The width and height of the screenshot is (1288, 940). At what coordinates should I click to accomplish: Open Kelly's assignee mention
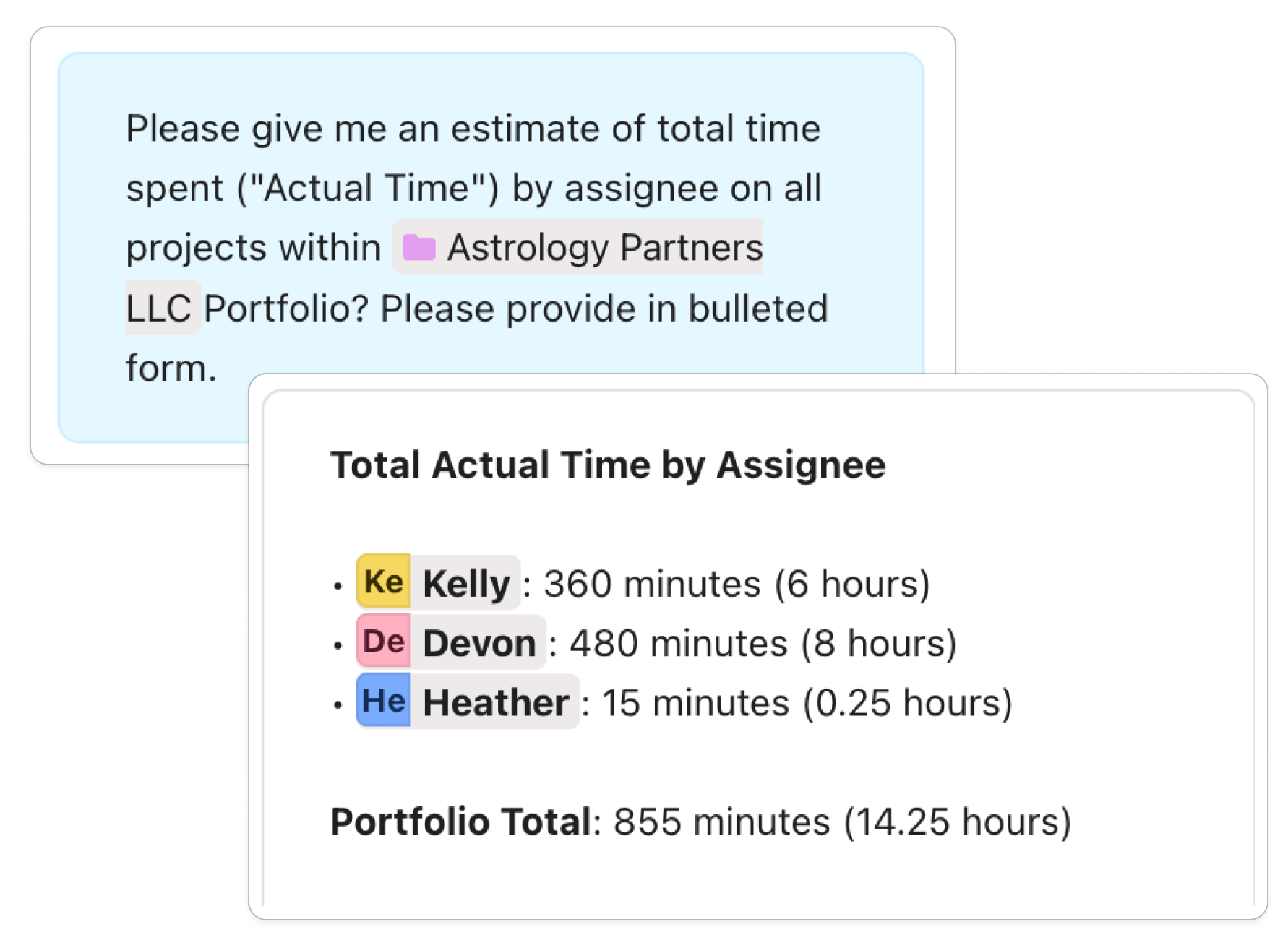pyautogui.click(x=438, y=582)
